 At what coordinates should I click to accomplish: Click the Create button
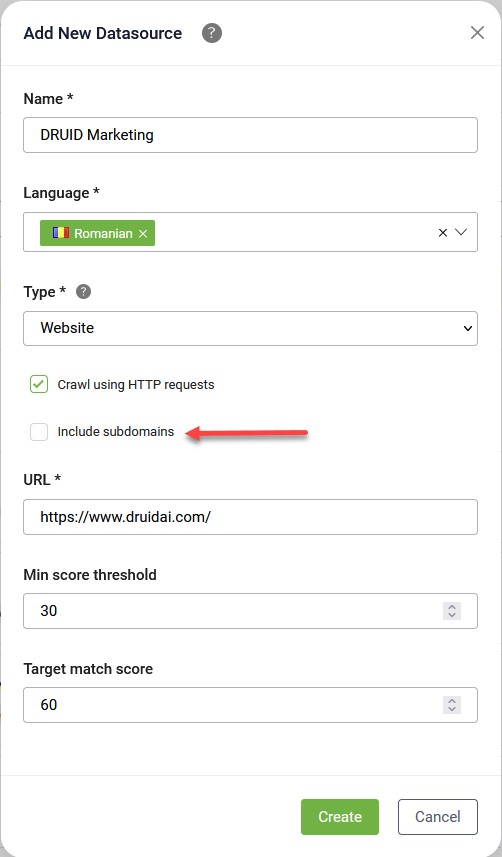click(x=340, y=817)
